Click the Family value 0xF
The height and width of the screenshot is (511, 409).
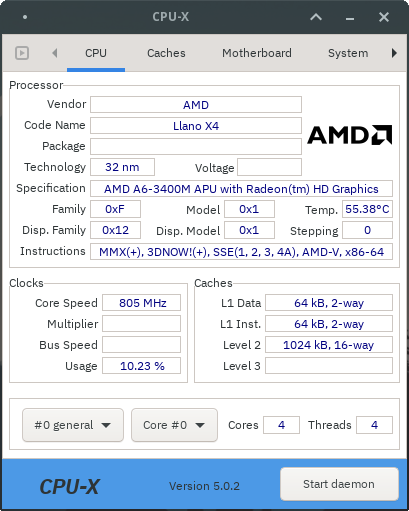(x=115, y=209)
